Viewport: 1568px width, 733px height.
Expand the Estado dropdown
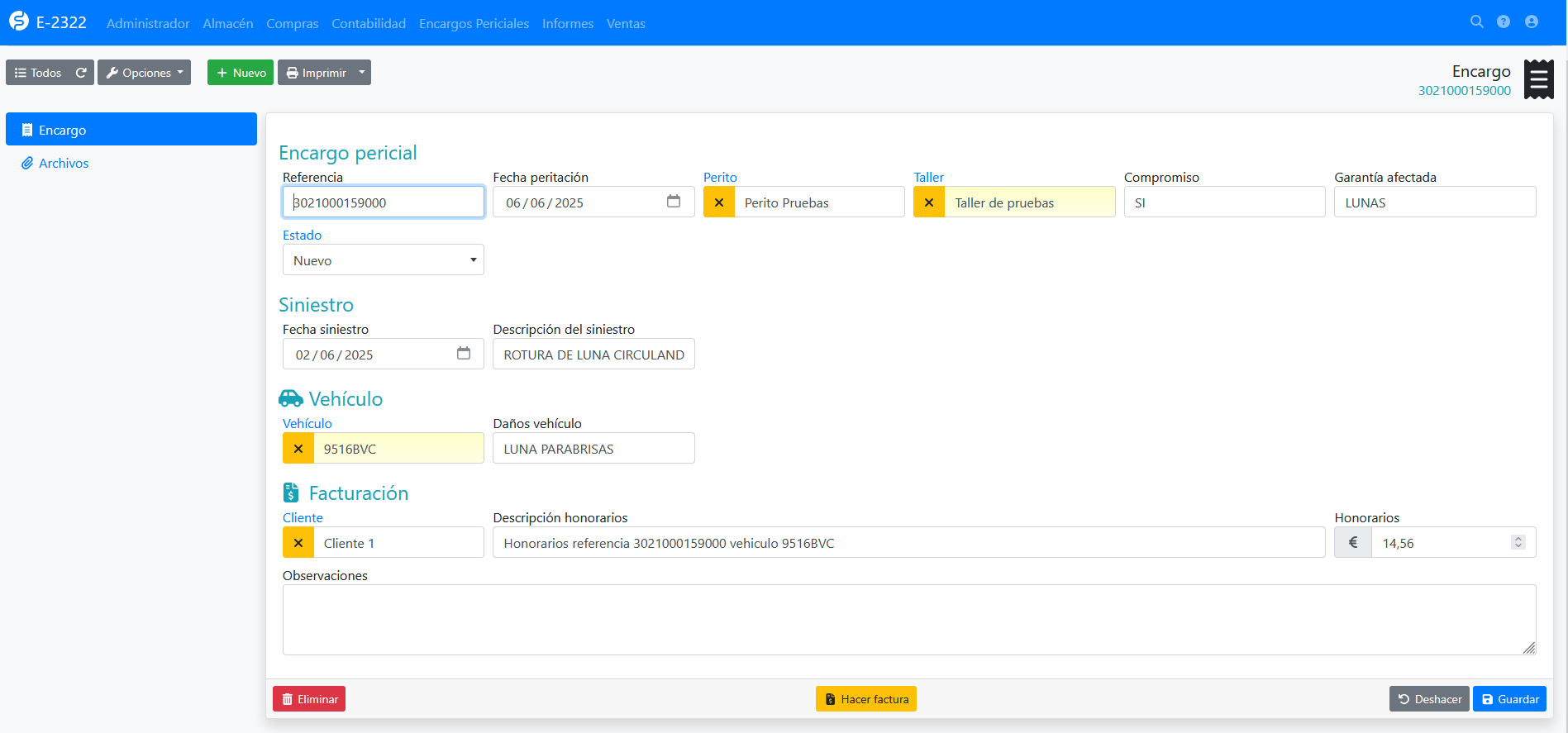383,260
